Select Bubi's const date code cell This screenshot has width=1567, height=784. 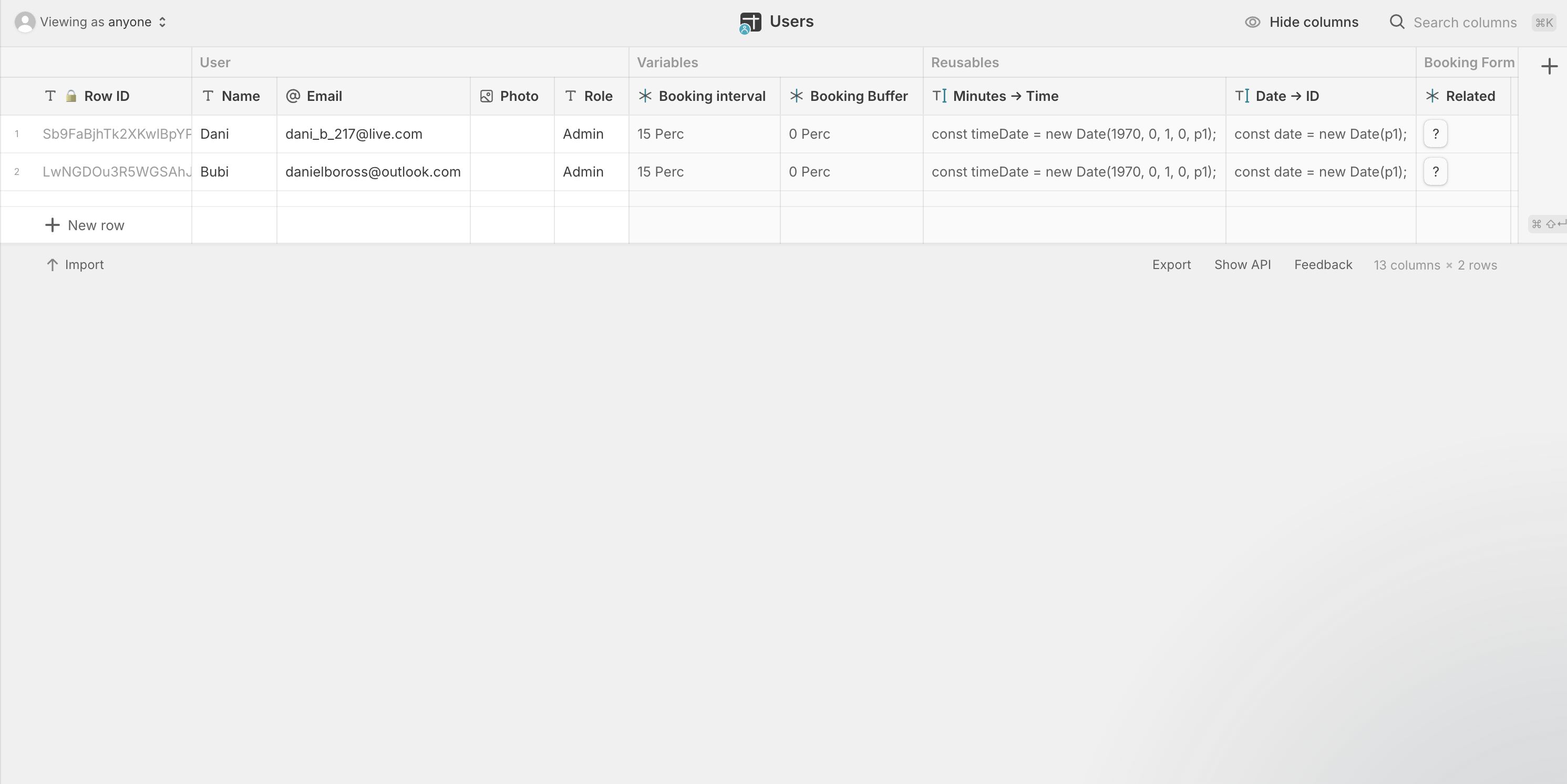pyautogui.click(x=1321, y=171)
